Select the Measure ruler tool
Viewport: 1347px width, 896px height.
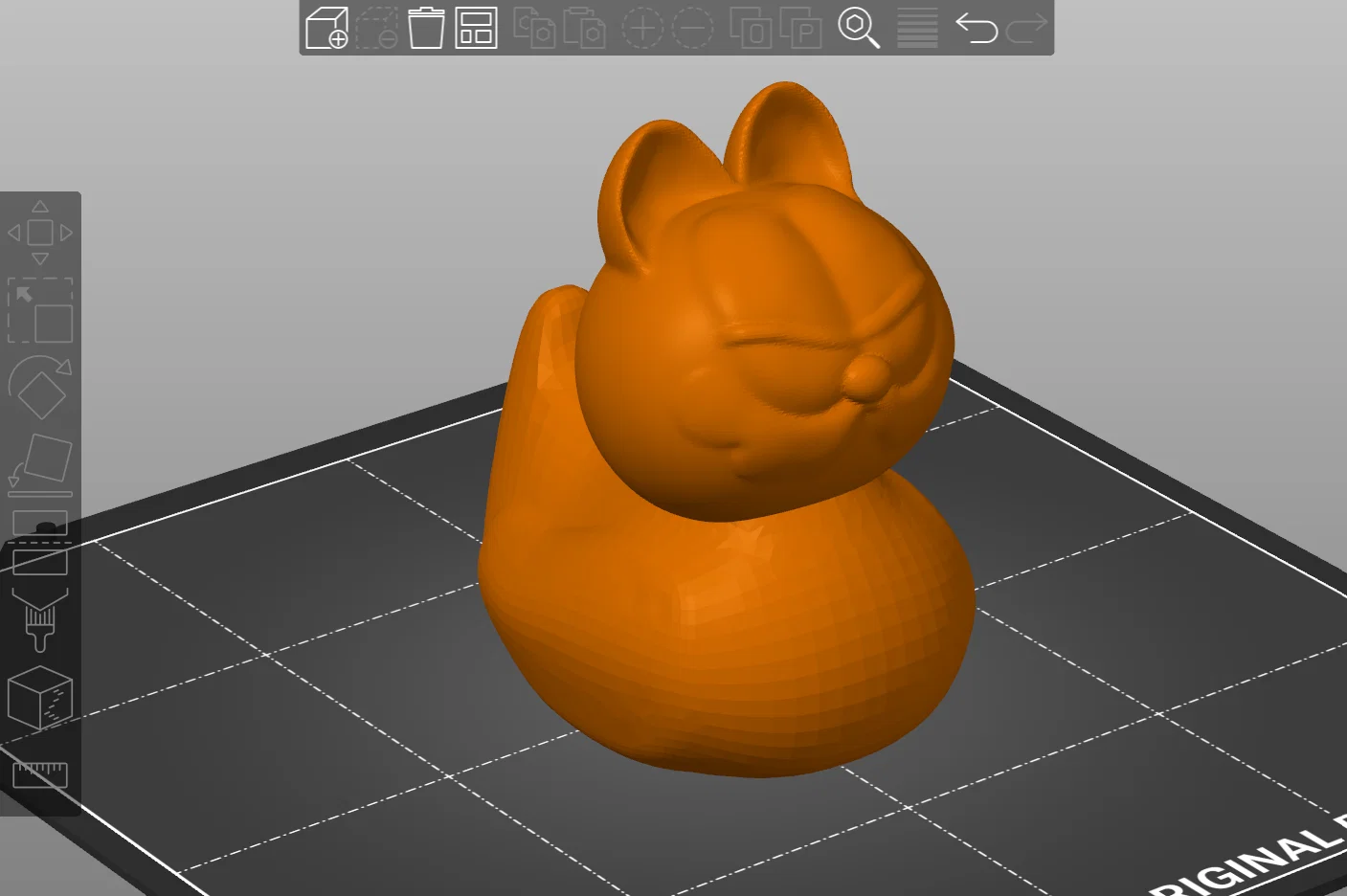(x=40, y=773)
